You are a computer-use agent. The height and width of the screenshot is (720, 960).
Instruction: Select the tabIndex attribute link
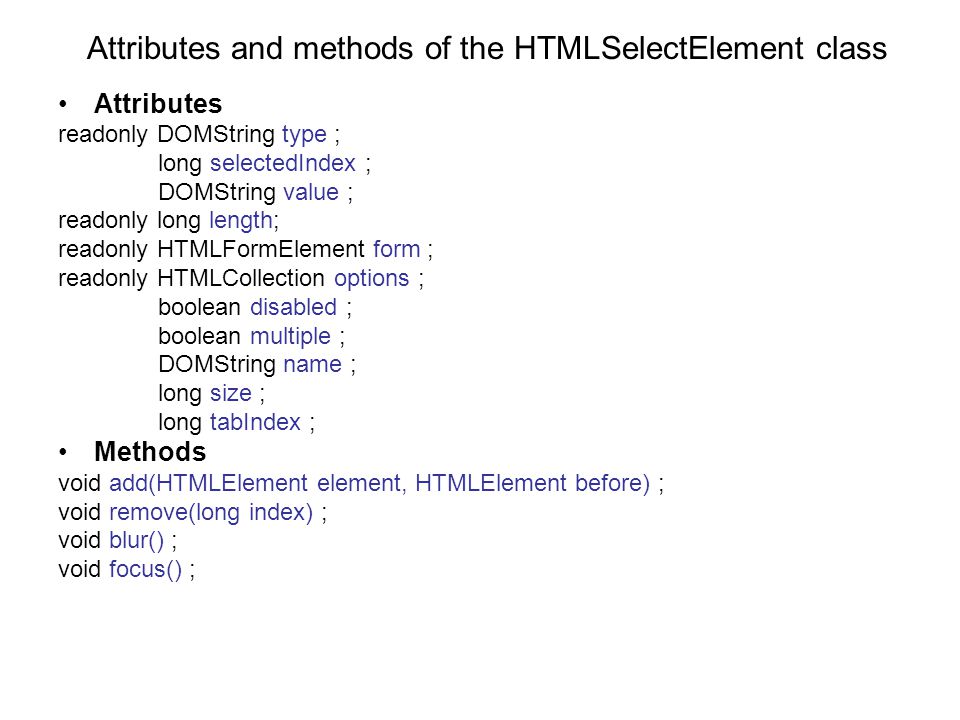point(255,422)
